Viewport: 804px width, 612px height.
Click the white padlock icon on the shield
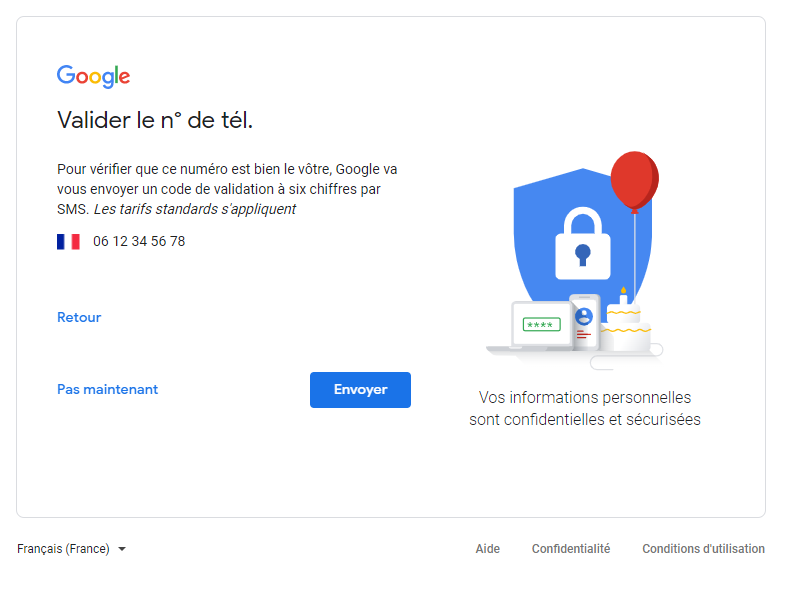point(582,243)
